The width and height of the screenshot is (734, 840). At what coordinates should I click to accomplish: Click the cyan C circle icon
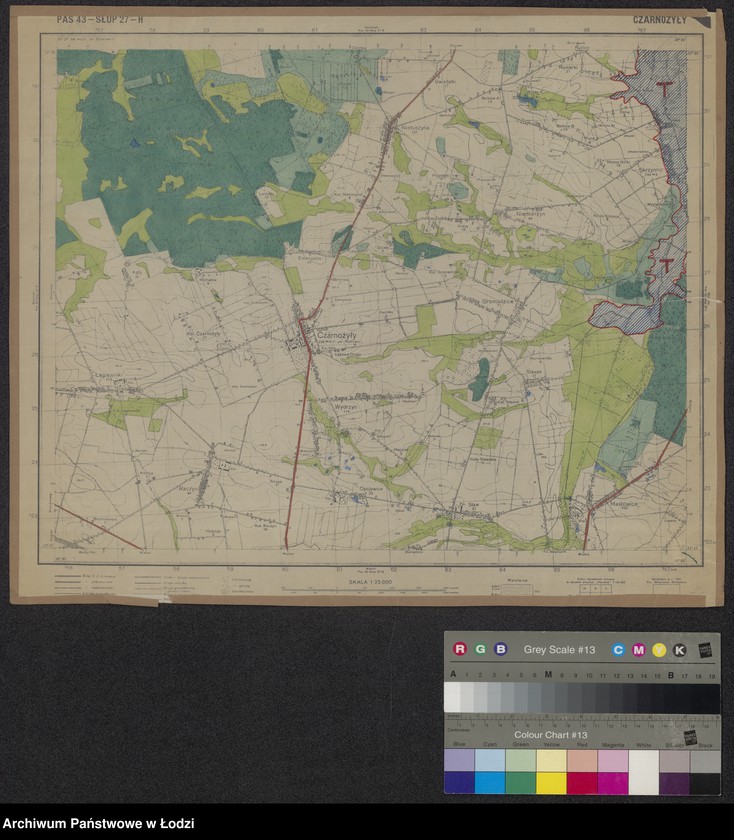(x=618, y=650)
